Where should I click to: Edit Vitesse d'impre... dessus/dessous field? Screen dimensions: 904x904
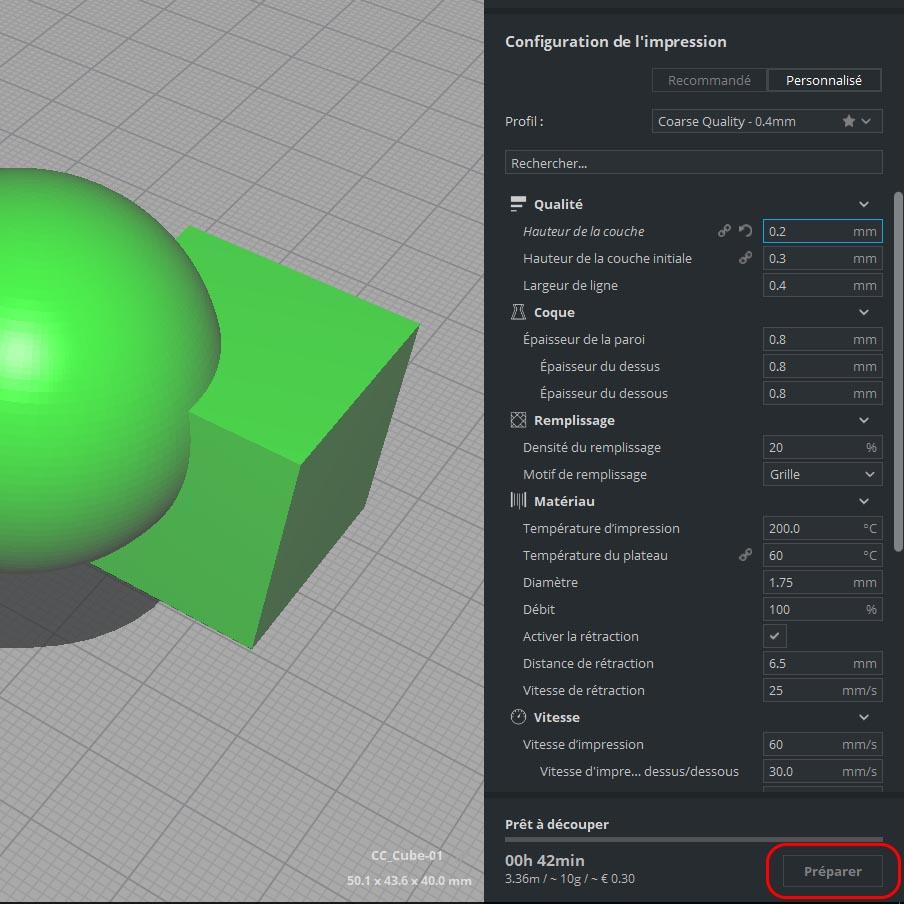click(x=822, y=771)
